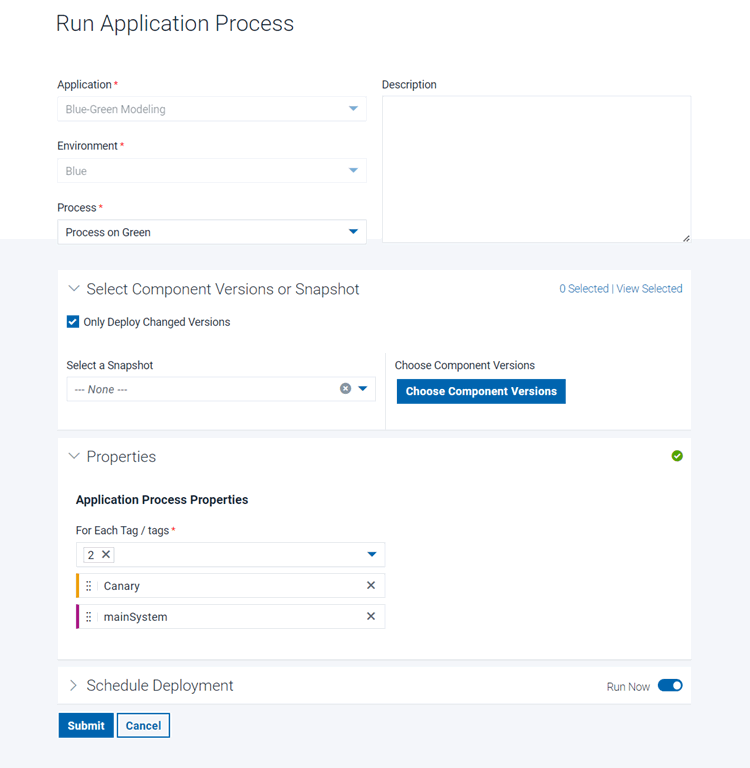Screen dimensions: 750x768
Task: Collapse the Properties section
Action: tap(73, 457)
